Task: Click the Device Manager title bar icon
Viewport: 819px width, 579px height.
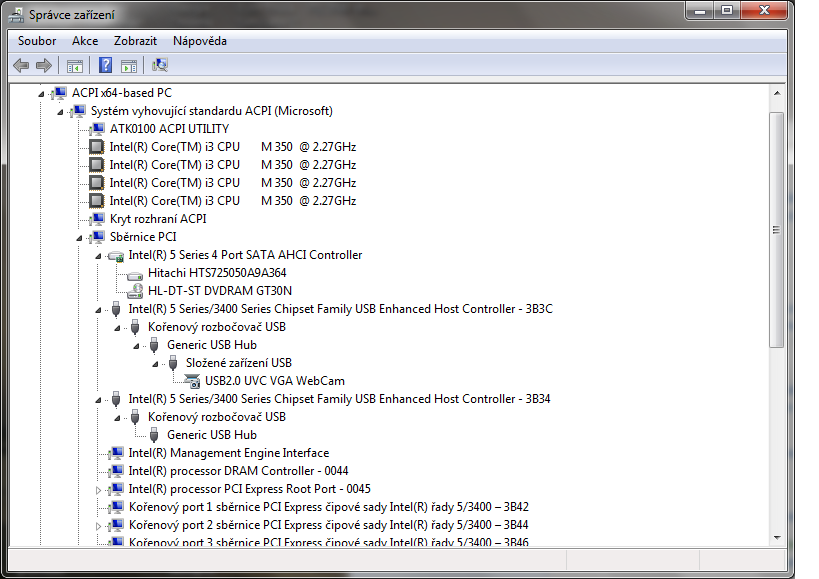Action: (16, 15)
